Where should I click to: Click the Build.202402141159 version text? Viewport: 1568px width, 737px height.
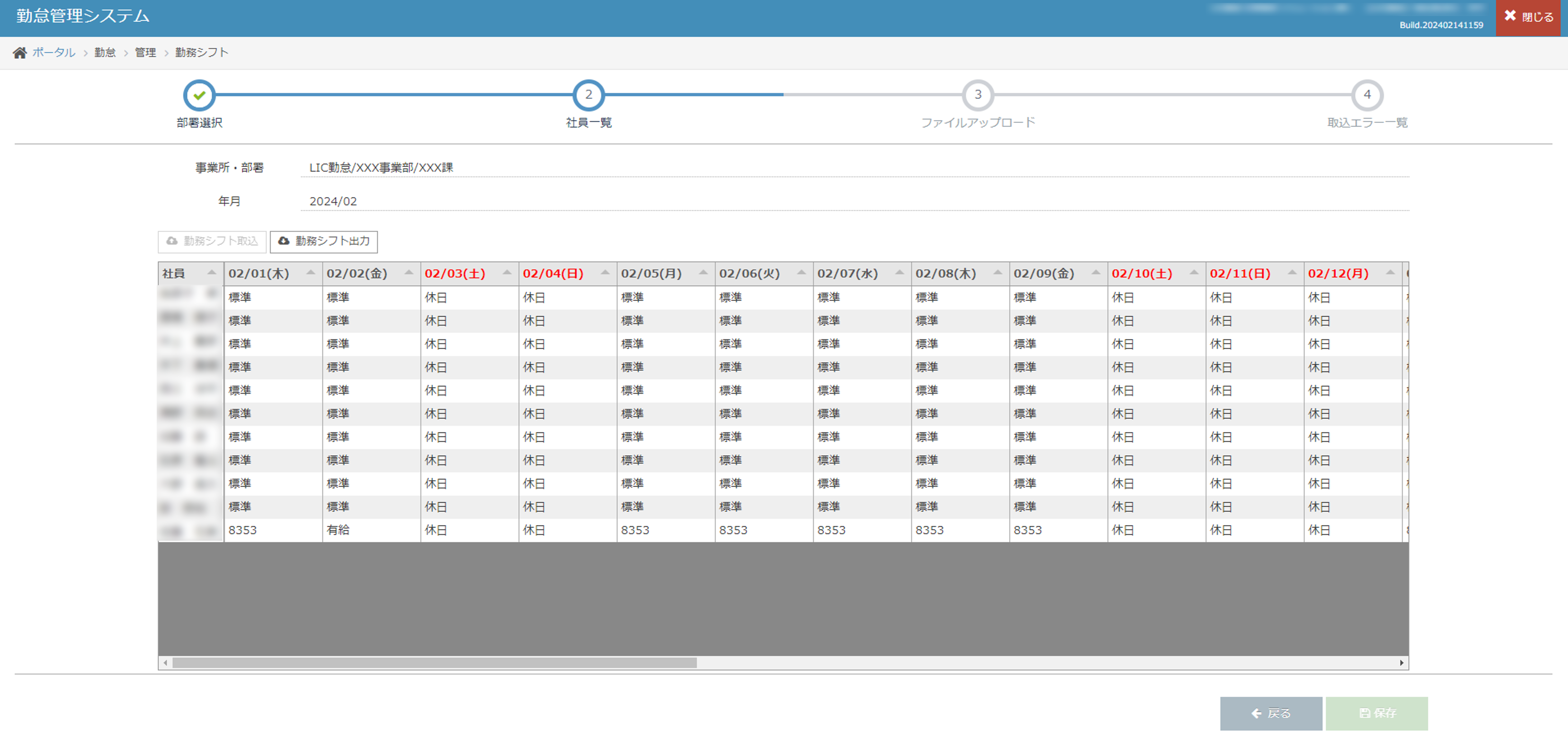(1441, 26)
